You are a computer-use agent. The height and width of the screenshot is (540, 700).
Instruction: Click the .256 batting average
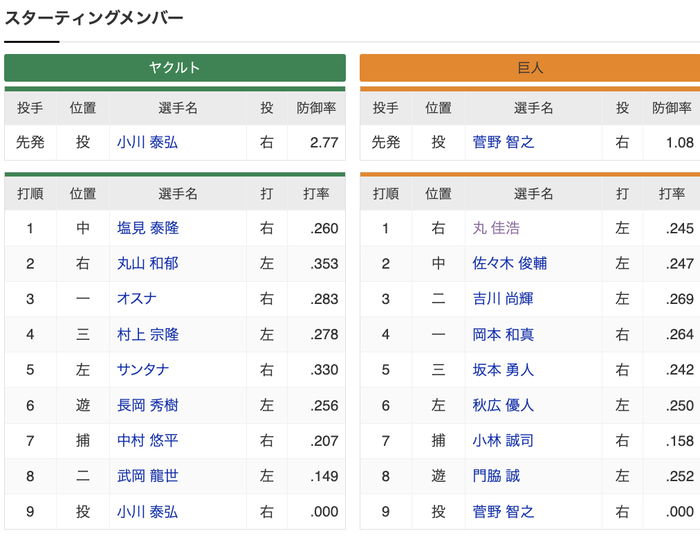point(324,406)
